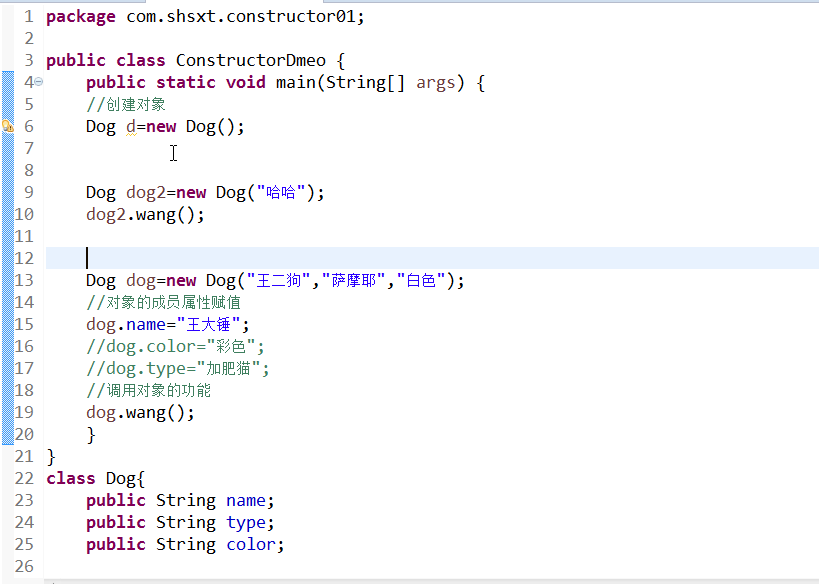This screenshot has width=819, height=584.
Task: Click commented line //dog.type="加肥猫"
Action: coord(178,369)
